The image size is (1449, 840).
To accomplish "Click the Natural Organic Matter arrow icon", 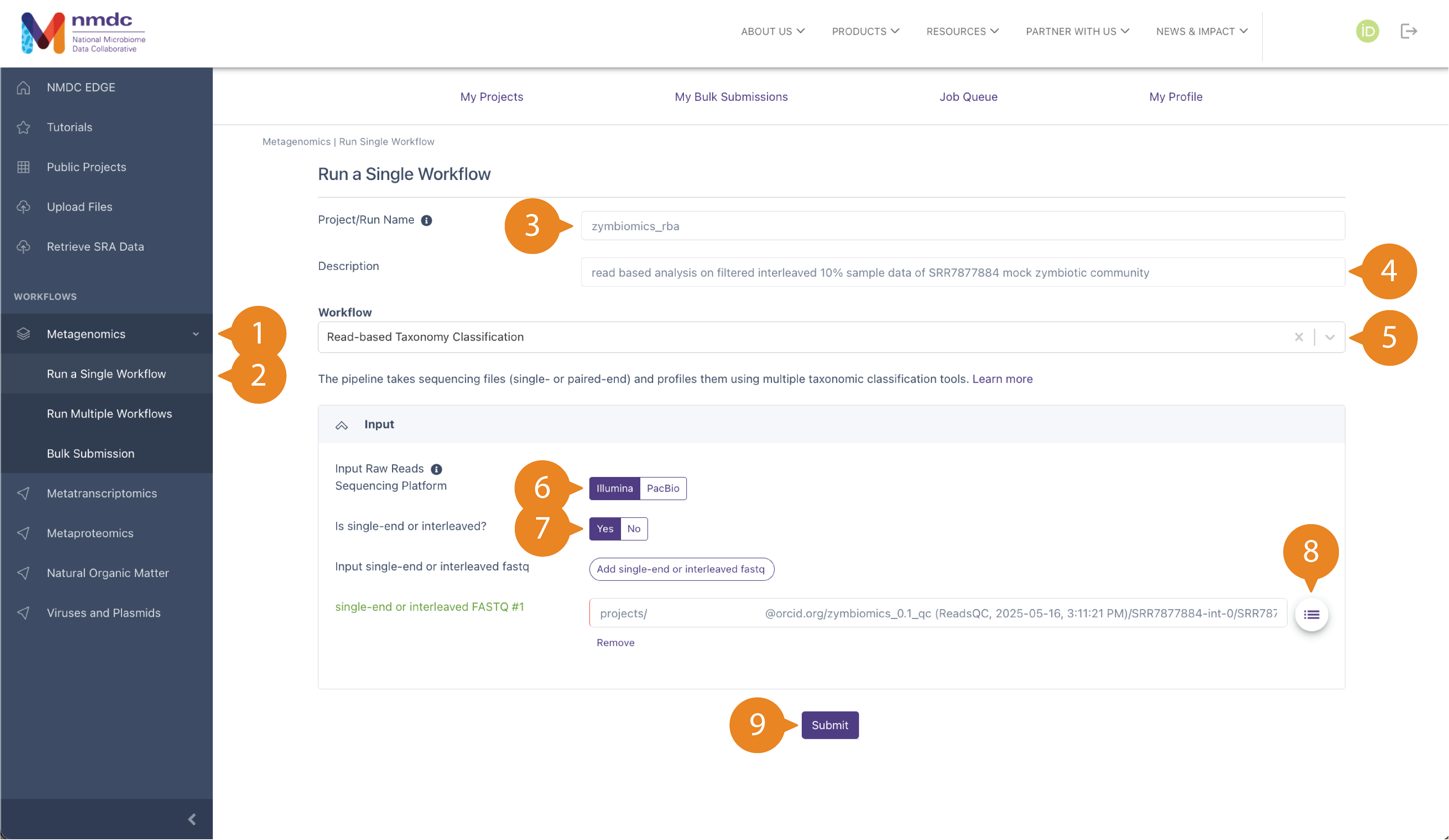I will 23,573.
